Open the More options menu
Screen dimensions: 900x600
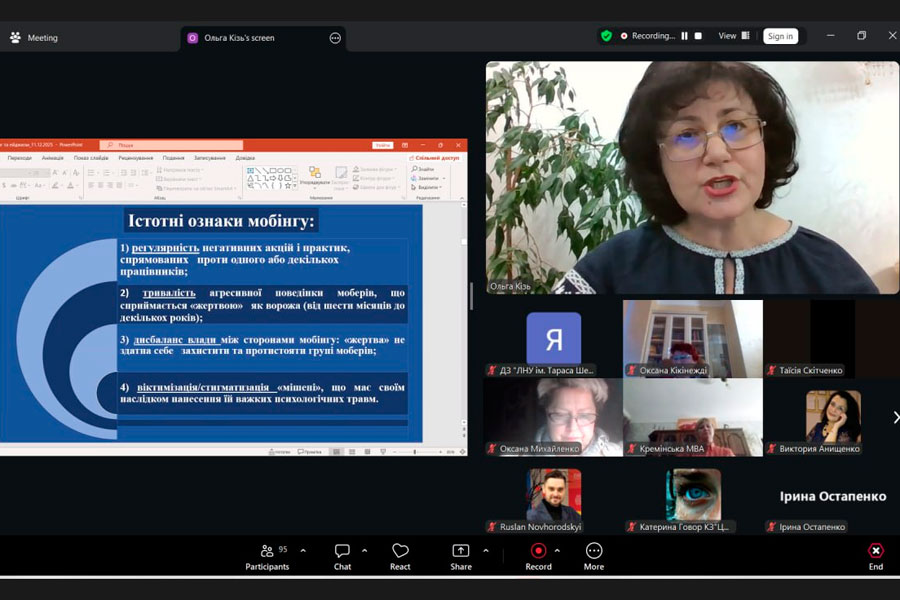tap(594, 556)
